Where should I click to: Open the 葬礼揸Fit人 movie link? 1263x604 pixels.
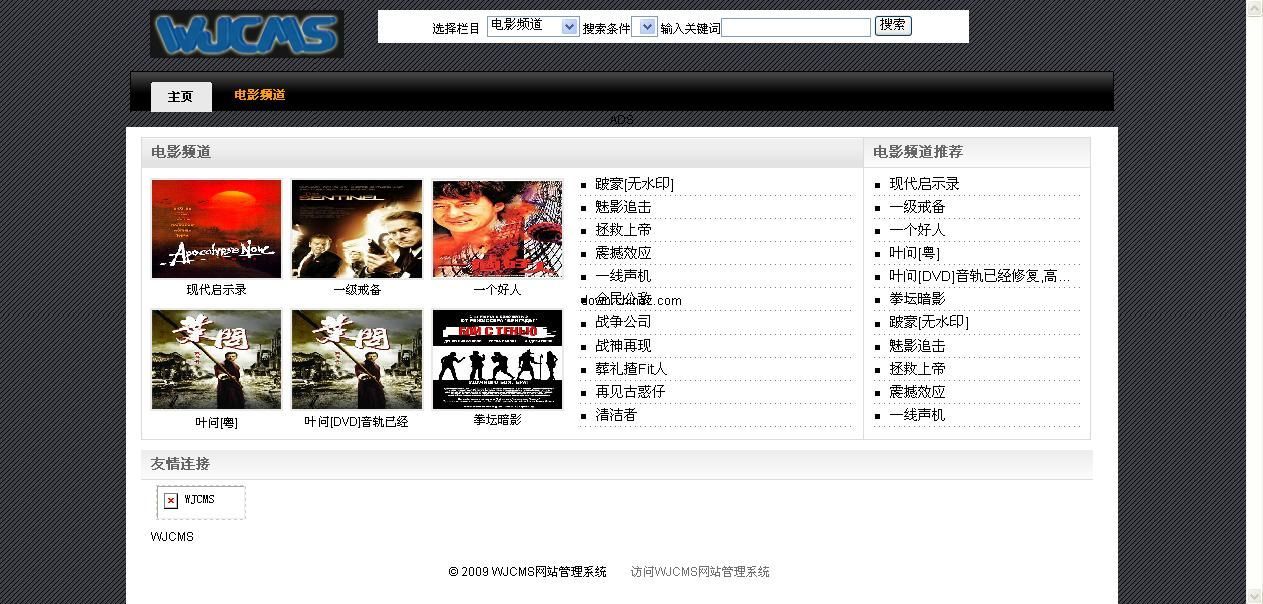pos(631,369)
